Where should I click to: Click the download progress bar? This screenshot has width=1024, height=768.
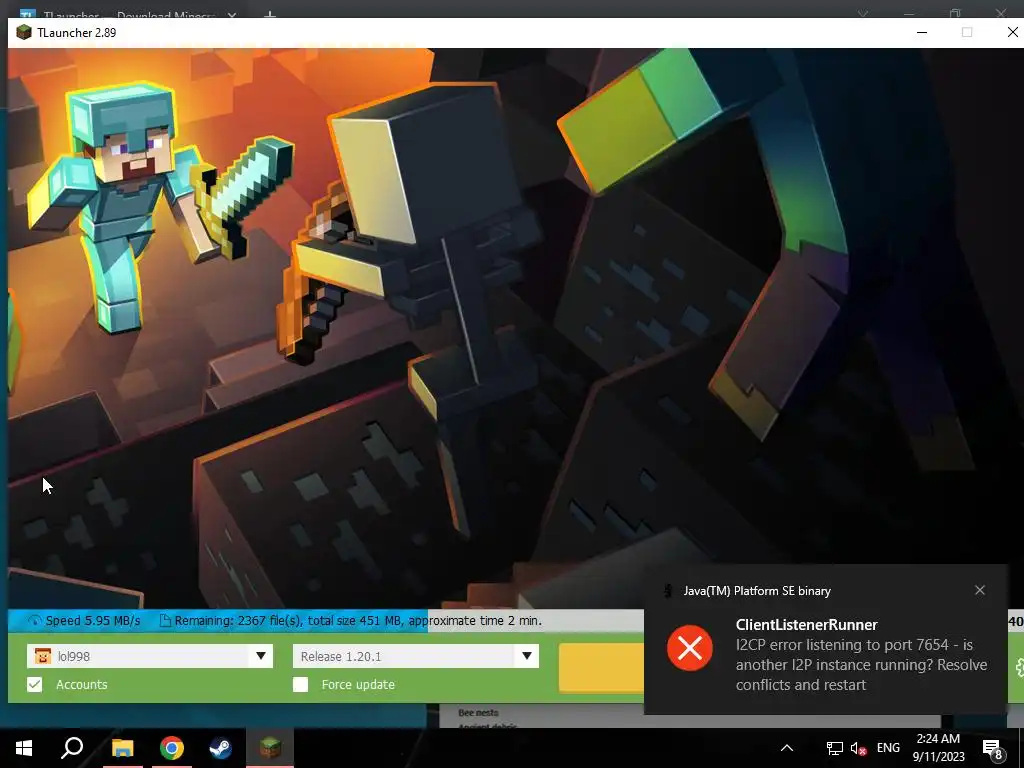click(326, 620)
